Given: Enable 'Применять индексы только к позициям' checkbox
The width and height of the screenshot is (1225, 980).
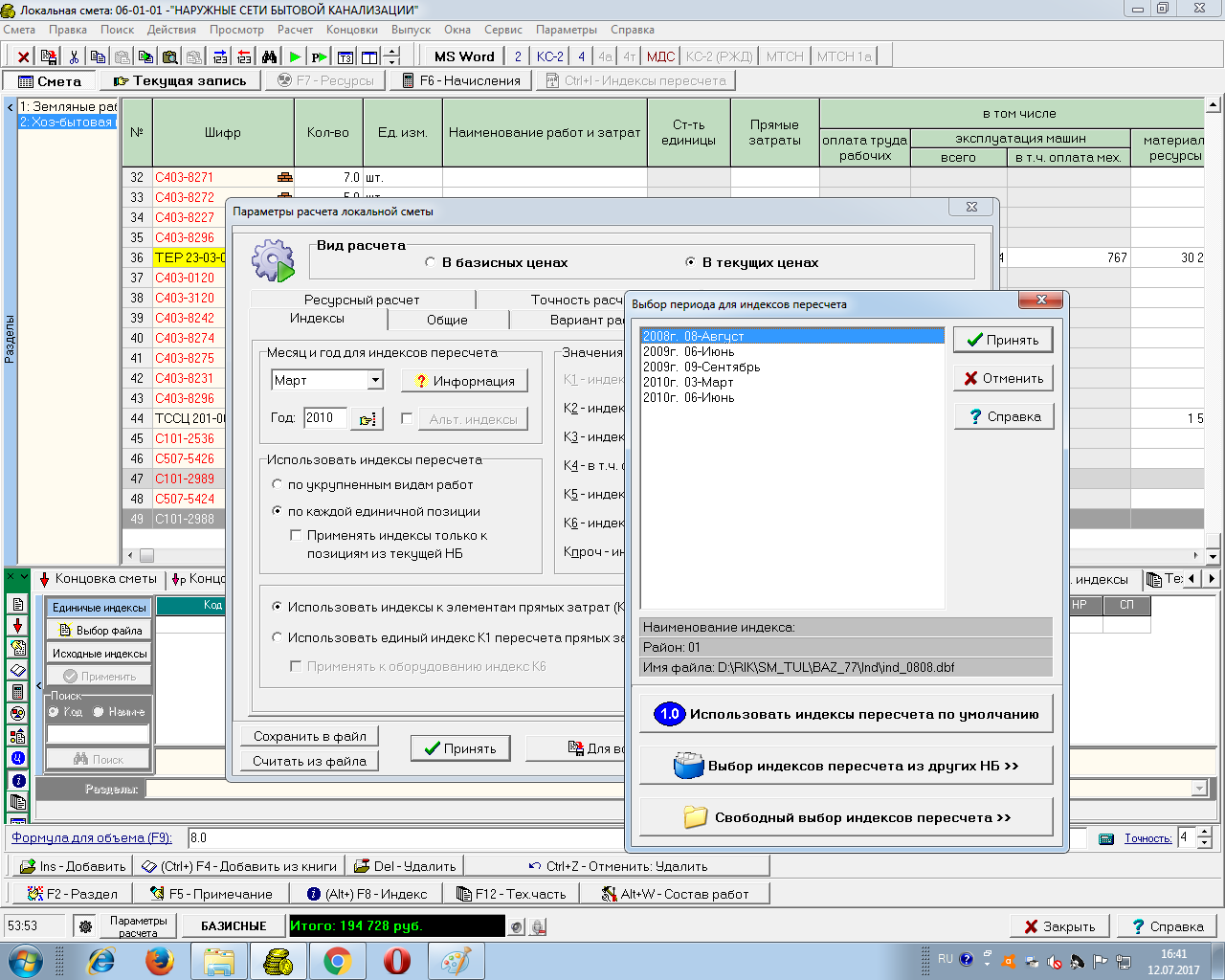Looking at the screenshot, I should (296, 536).
